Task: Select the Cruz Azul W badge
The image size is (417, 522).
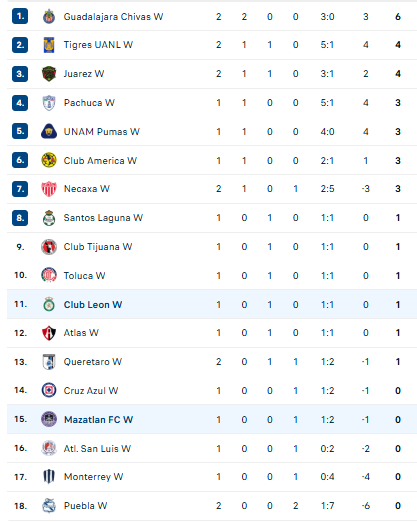Action: coord(49,390)
